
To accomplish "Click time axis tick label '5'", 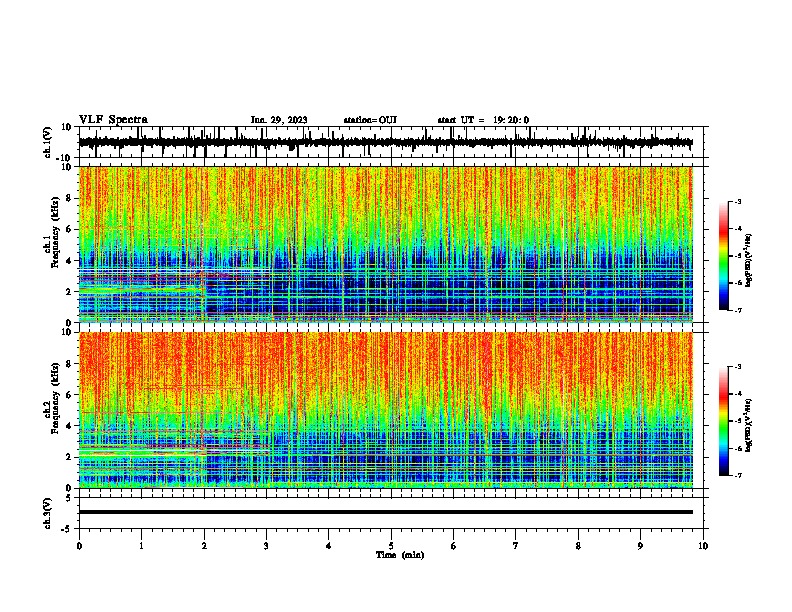I will point(391,546).
